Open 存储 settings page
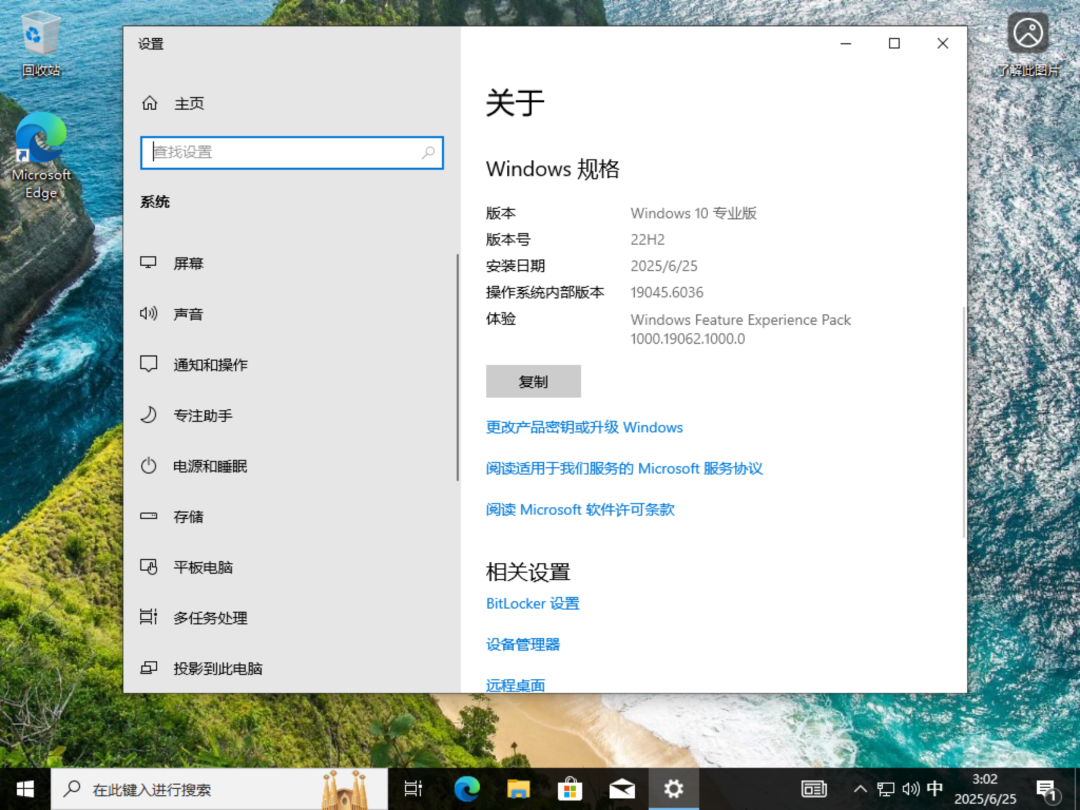The image size is (1080, 810). point(290,517)
